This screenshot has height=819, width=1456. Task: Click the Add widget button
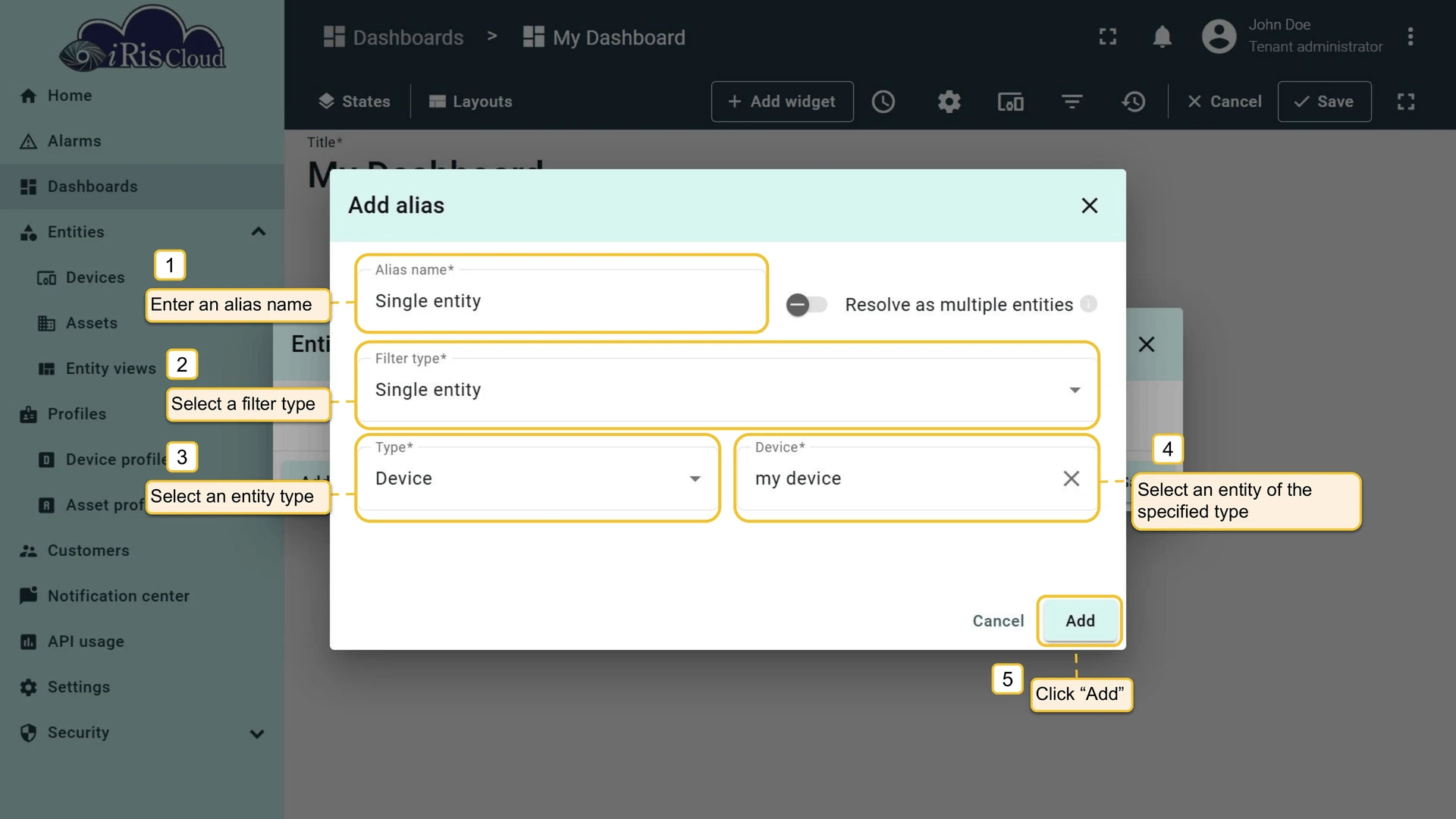pos(782,102)
